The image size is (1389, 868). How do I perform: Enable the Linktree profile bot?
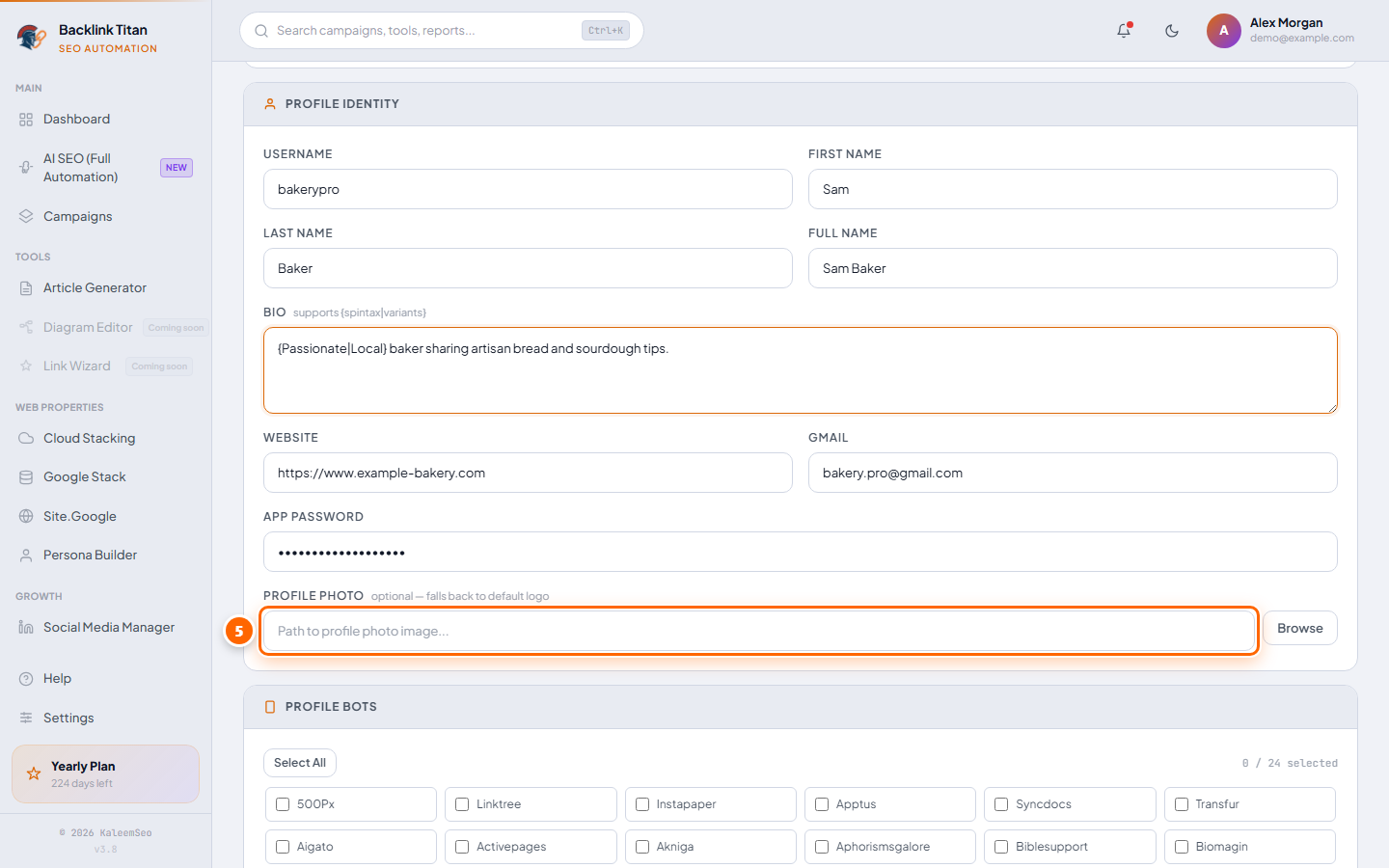[x=462, y=804]
